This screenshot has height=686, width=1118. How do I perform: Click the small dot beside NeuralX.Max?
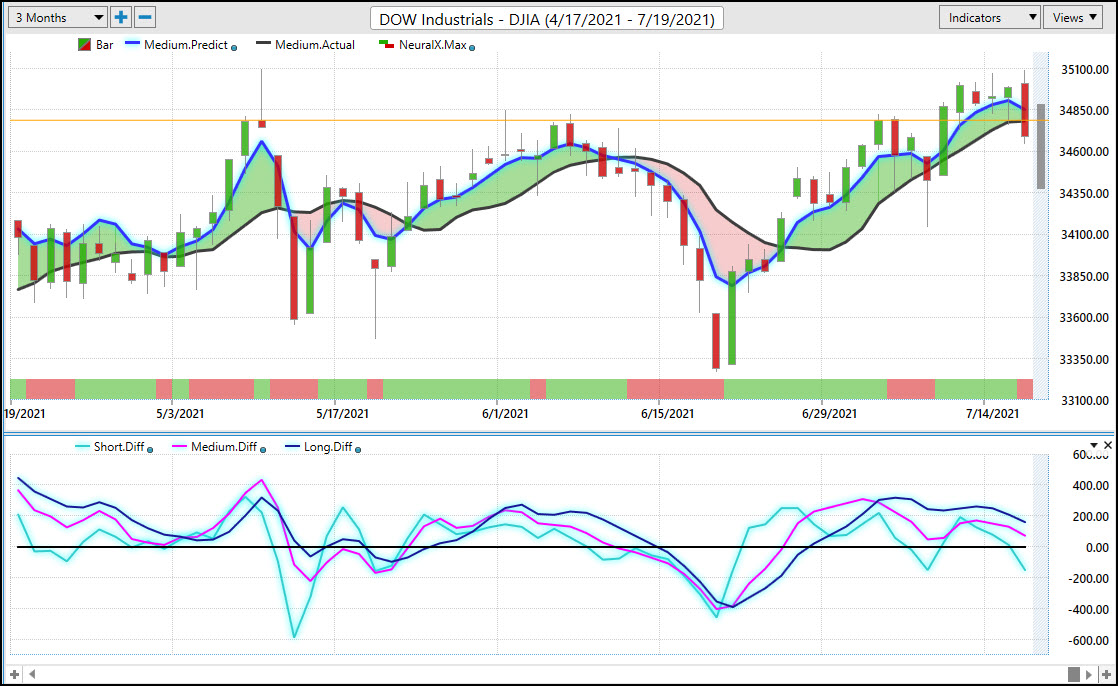[x=472, y=48]
